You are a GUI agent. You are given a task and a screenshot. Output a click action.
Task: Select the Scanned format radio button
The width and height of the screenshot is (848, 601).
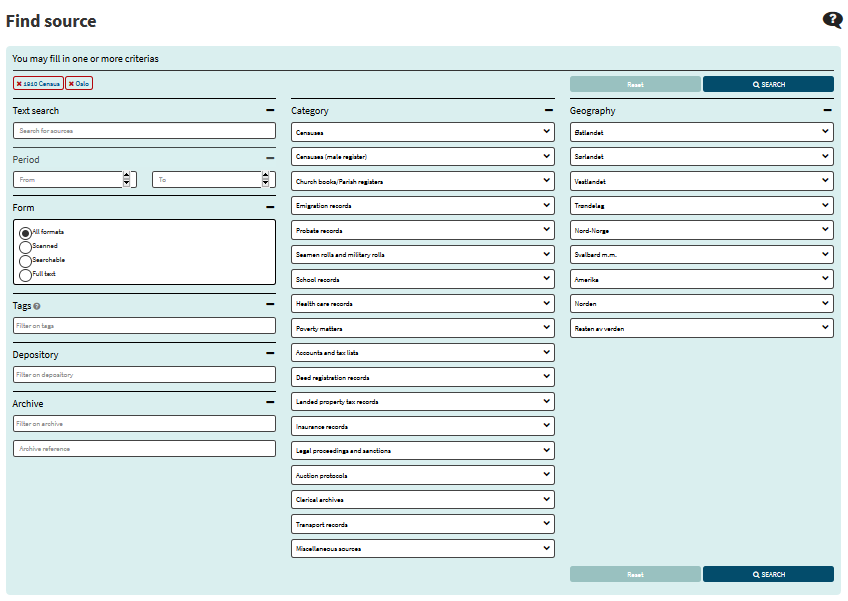(x=25, y=246)
